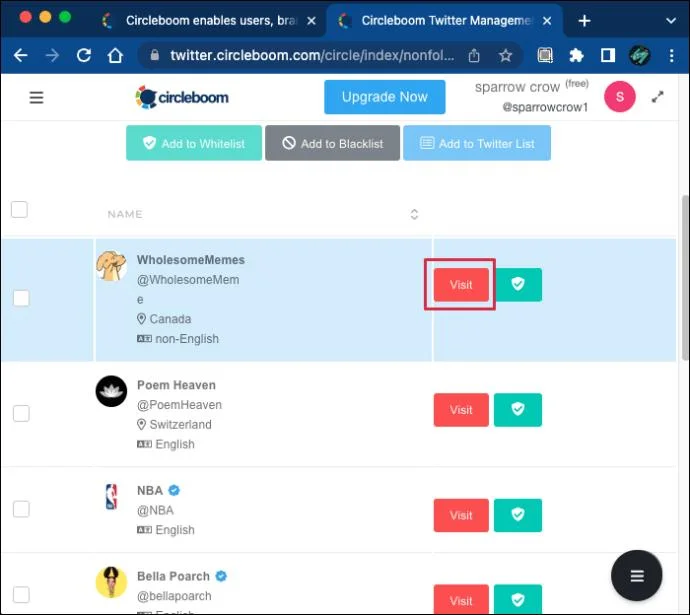Whitelist Bella Poarch with green shield button
Image resolution: width=690 pixels, height=615 pixels.
[518, 599]
